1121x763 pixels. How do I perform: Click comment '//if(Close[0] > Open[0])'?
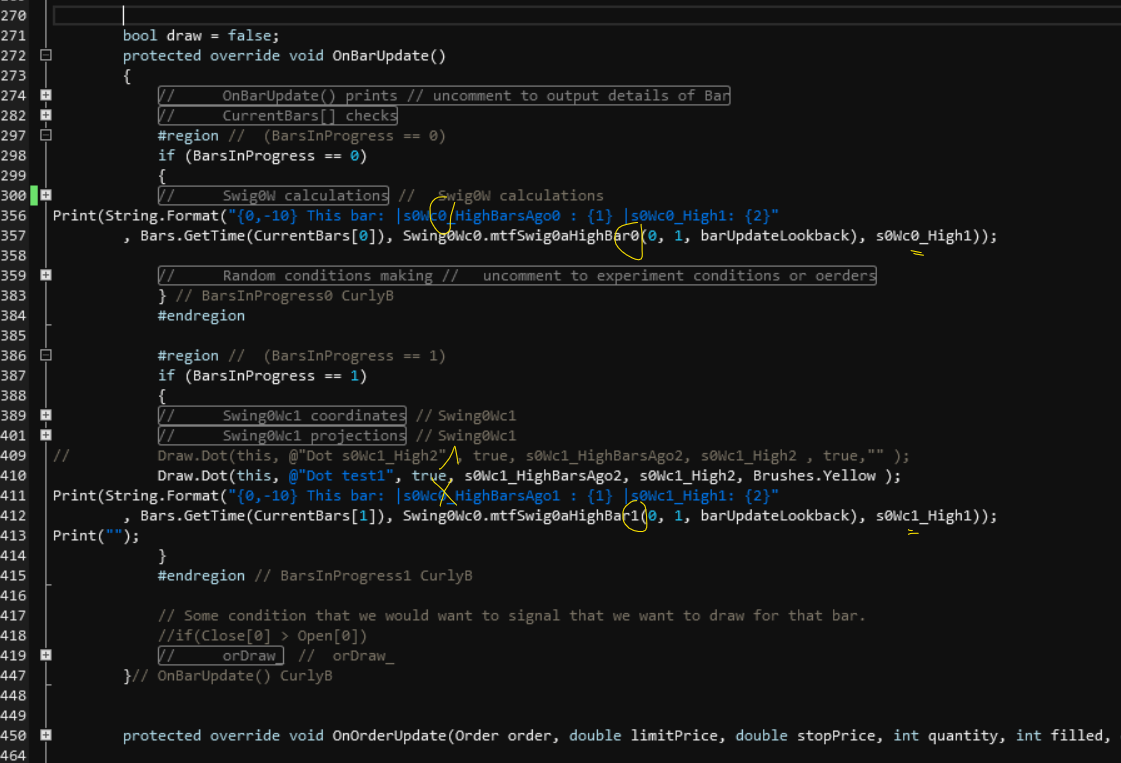point(262,636)
